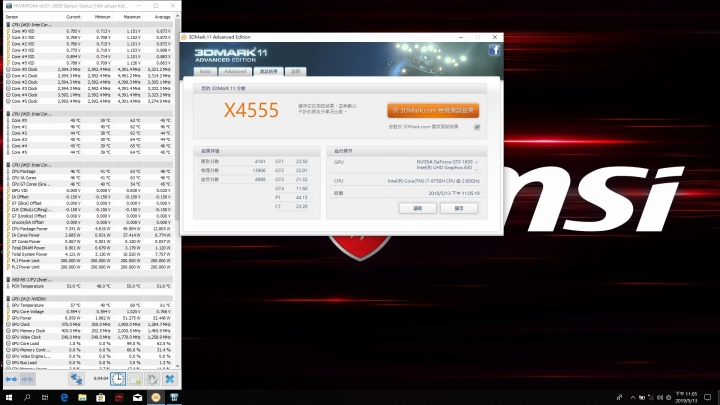Click 3DMark title bar app icon
Screen dimensions: 720x405
tap(184, 37)
